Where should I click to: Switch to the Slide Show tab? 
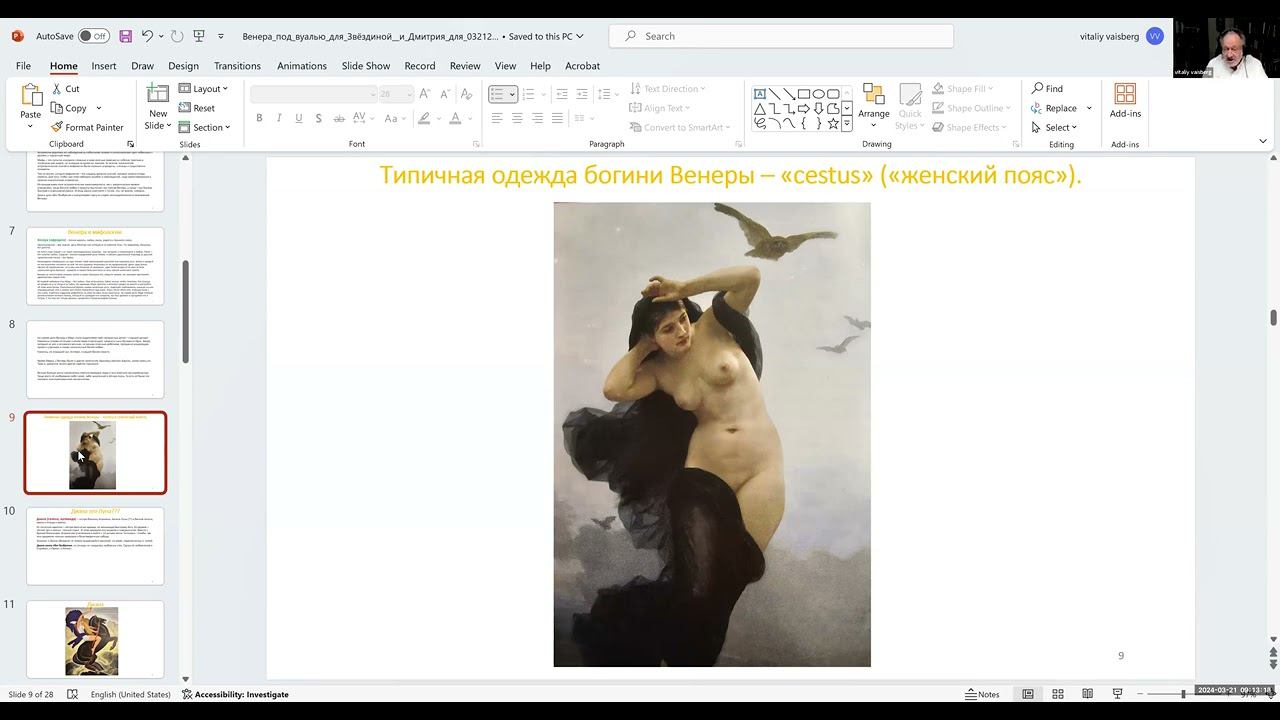(x=365, y=66)
